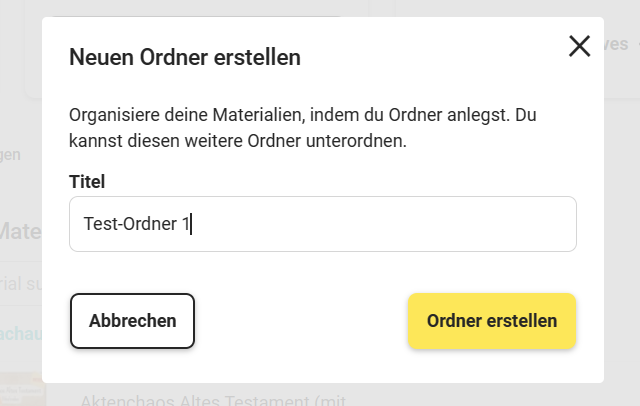
Task: Select the material thumbnail in the bottom-left corner
Action: (x=22, y=392)
